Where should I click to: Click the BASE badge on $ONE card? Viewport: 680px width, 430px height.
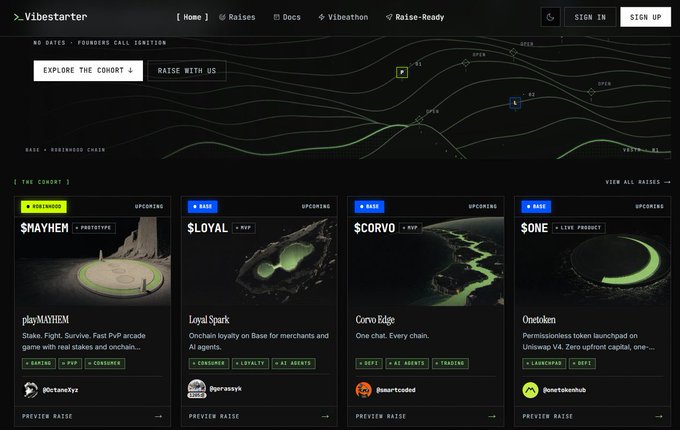coord(536,207)
